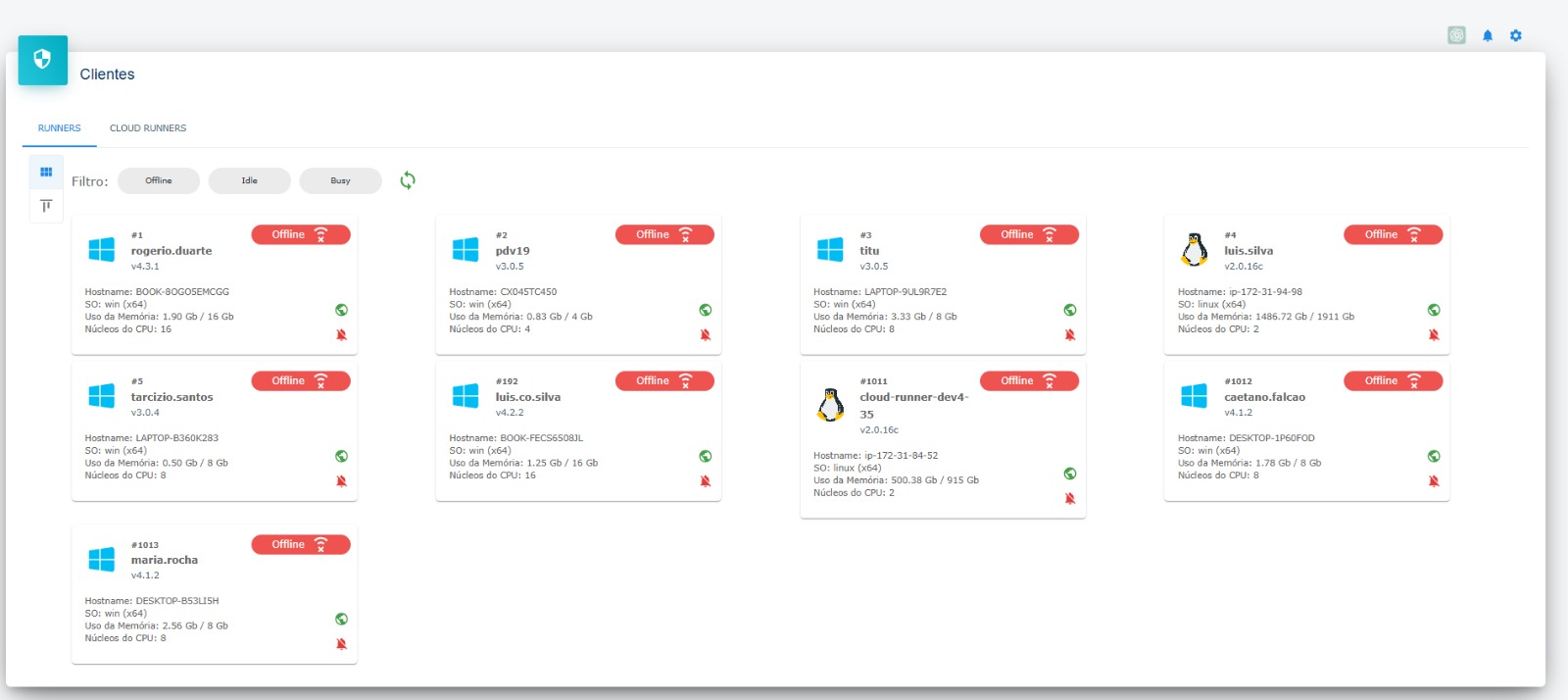Toggle the Offline filter chip
This screenshot has width=1568, height=700.
pos(159,180)
